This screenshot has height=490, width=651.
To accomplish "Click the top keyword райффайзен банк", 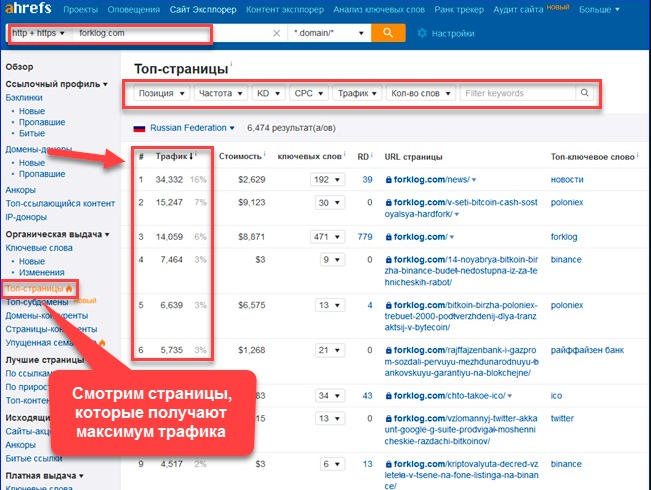I will (587, 350).
